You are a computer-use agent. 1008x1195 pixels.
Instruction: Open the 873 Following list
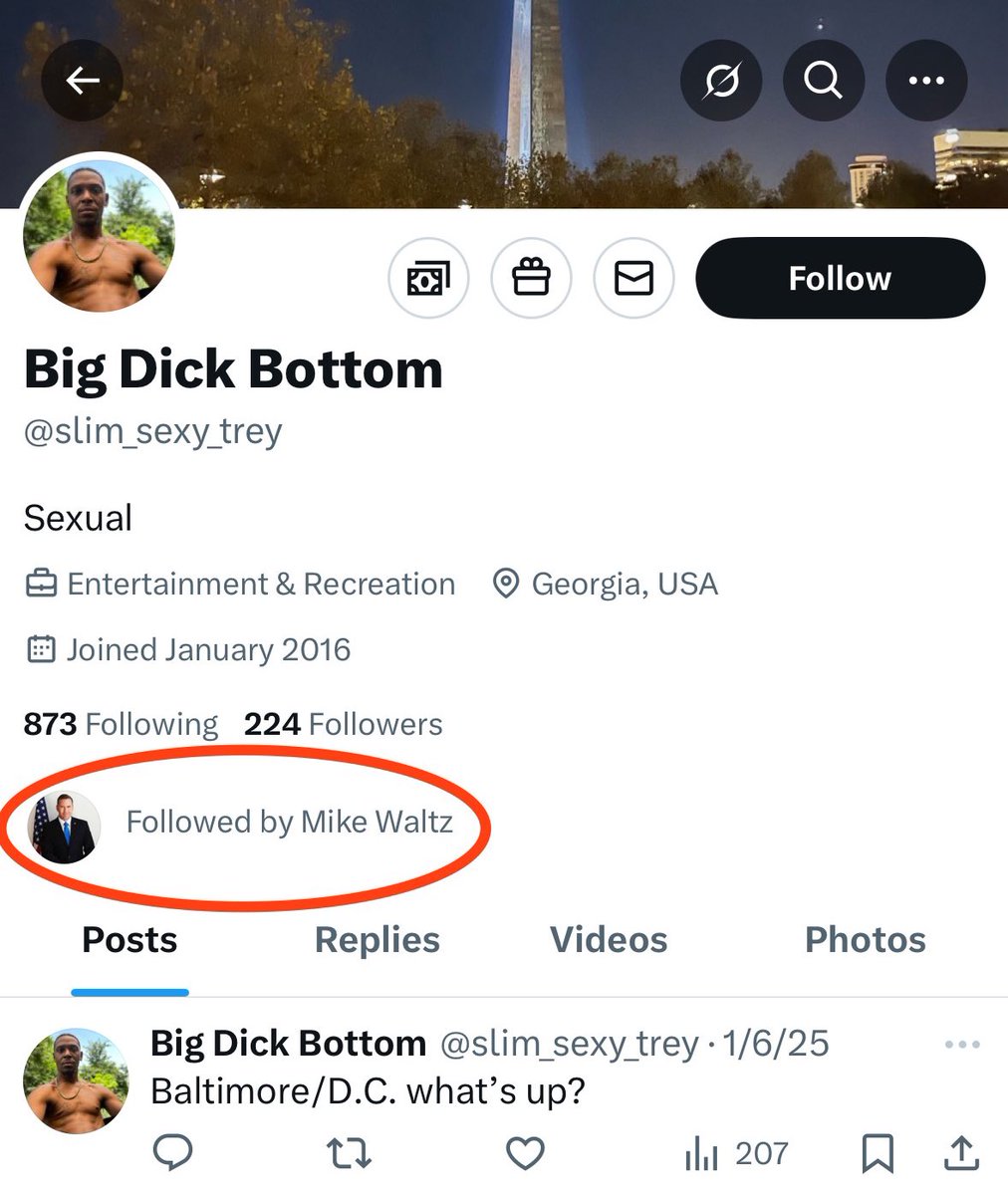coord(121,724)
